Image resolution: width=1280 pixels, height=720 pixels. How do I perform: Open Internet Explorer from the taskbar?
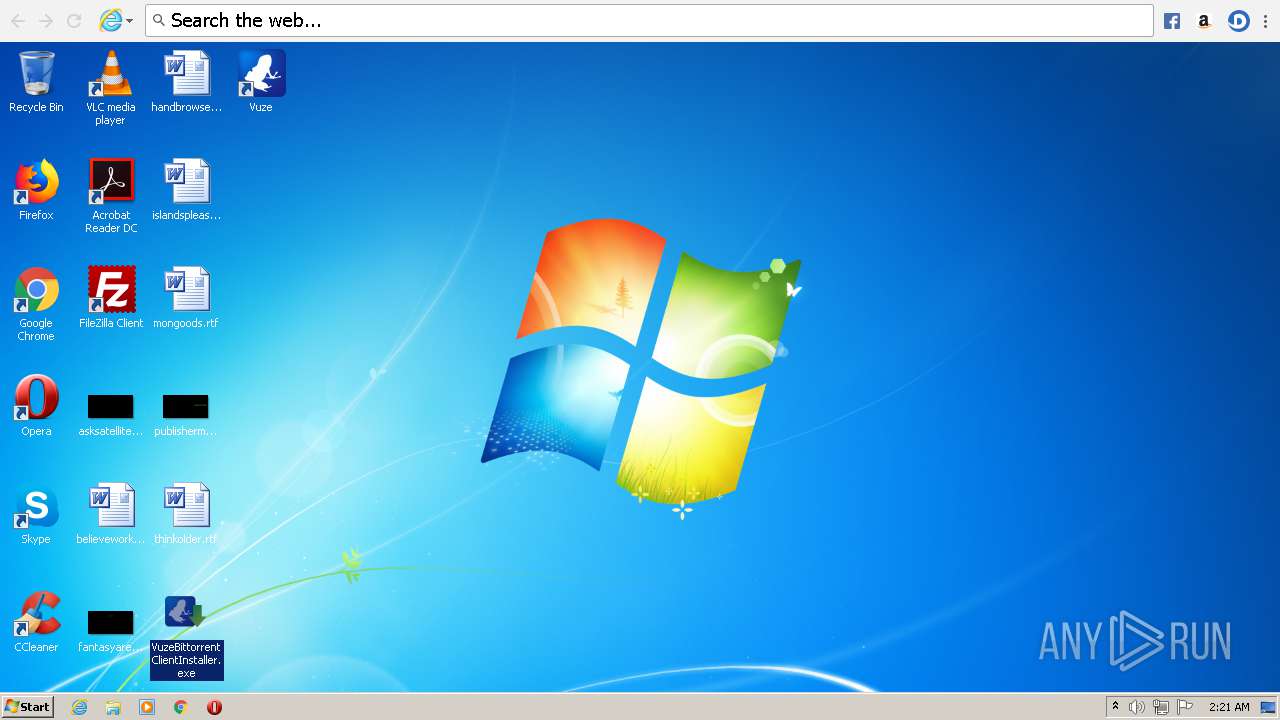[x=80, y=707]
